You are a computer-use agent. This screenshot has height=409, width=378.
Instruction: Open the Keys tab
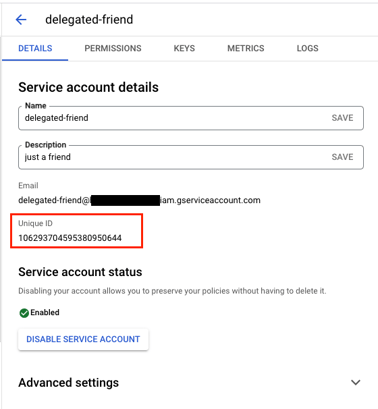pos(184,48)
